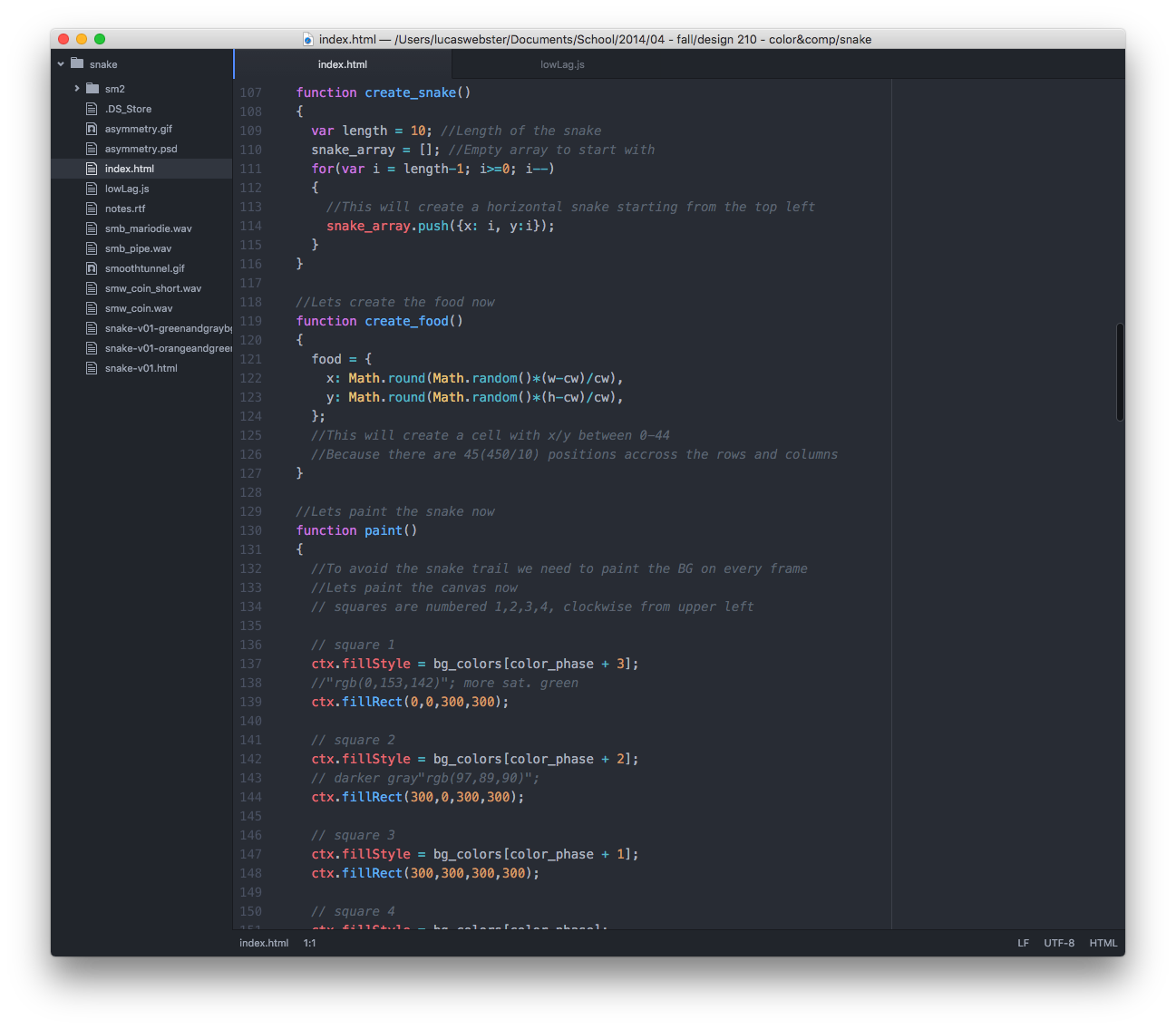The width and height of the screenshot is (1176, 1029).
Task: Click the title bar document proxy icon
Action: 308,39
